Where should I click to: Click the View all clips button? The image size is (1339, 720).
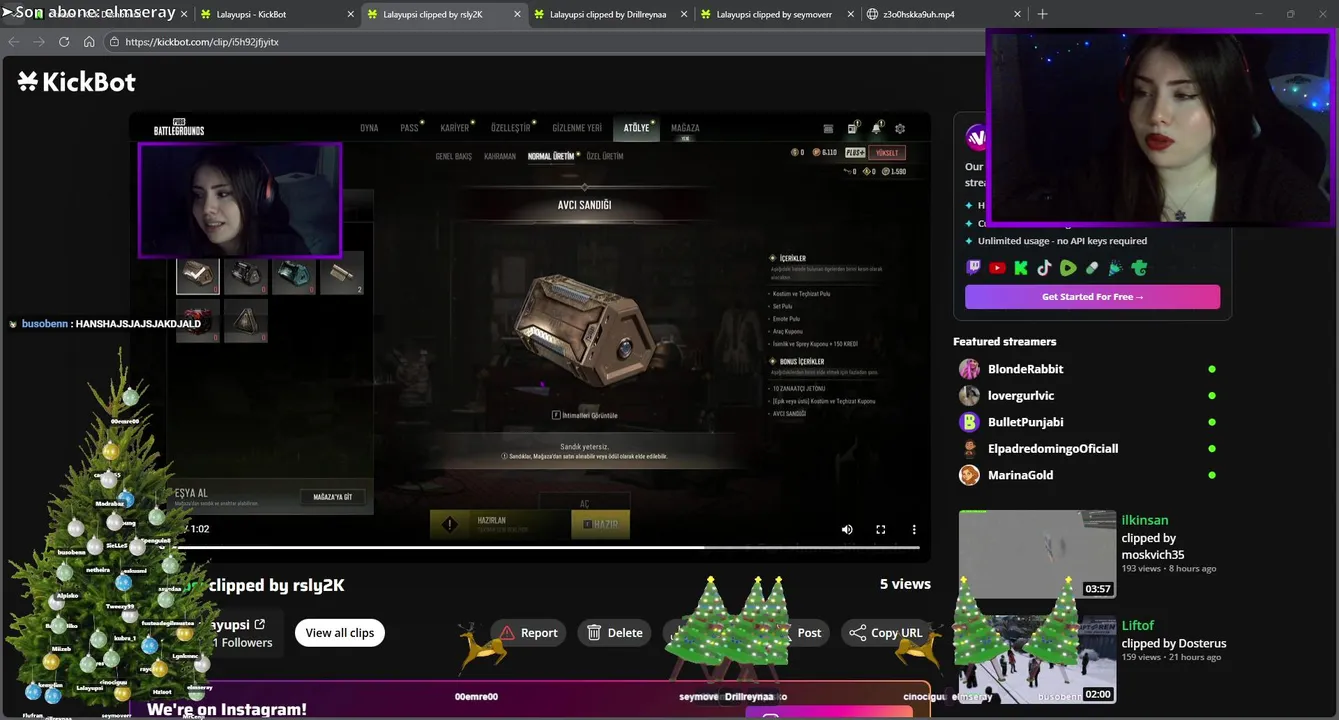tap(340, 633)
